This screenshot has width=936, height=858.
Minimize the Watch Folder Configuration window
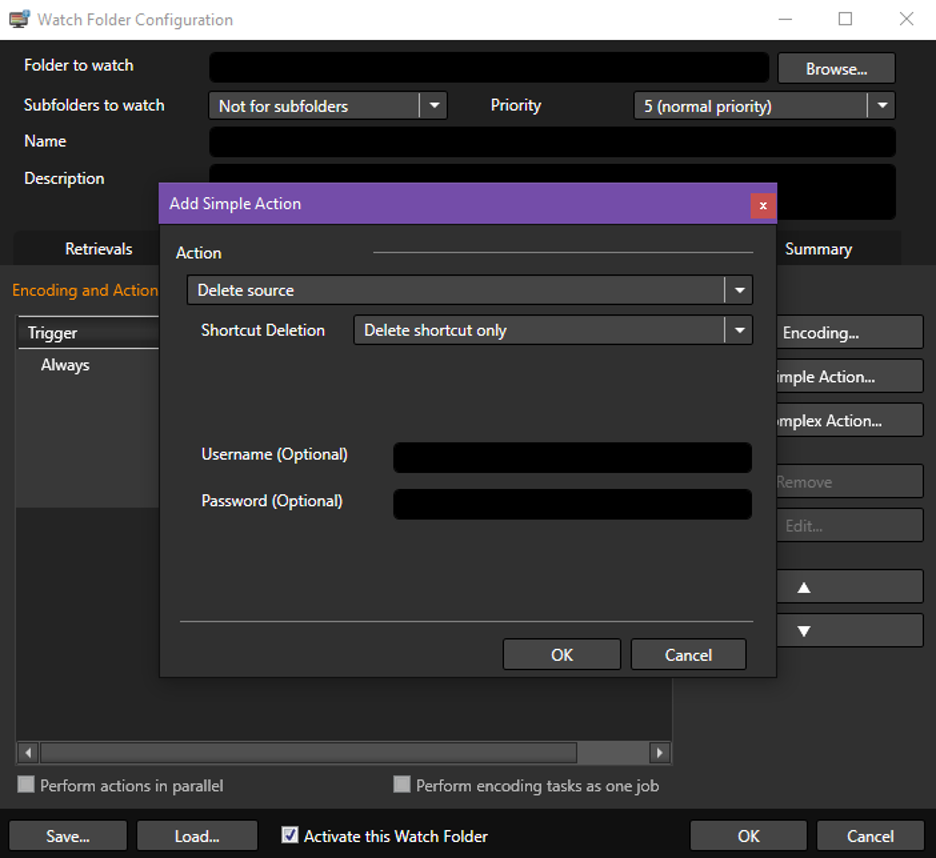click(x=786, y=19)
